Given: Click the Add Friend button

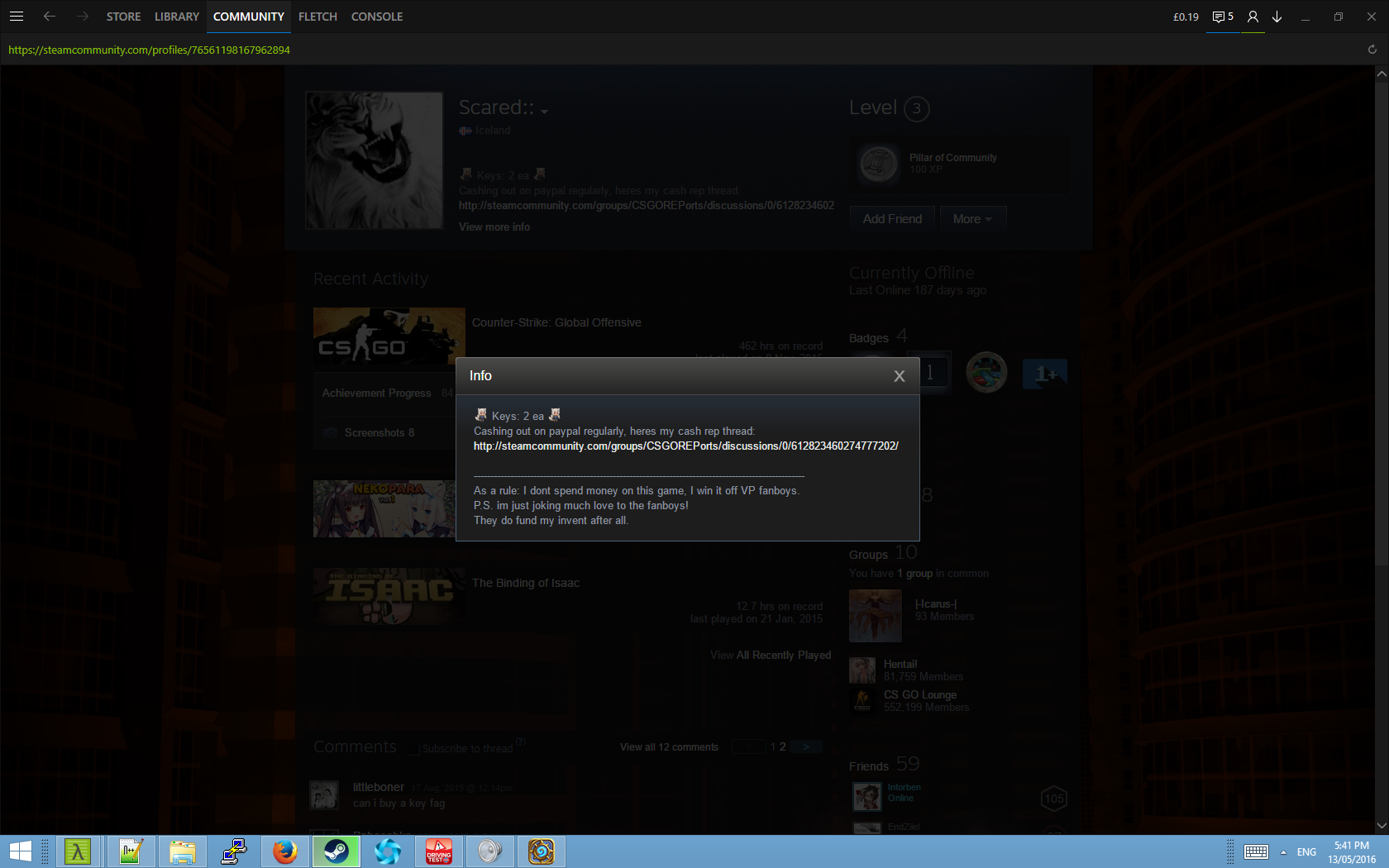Looking at the screenshot, I should pyautogui.click(x=892, y=219).
